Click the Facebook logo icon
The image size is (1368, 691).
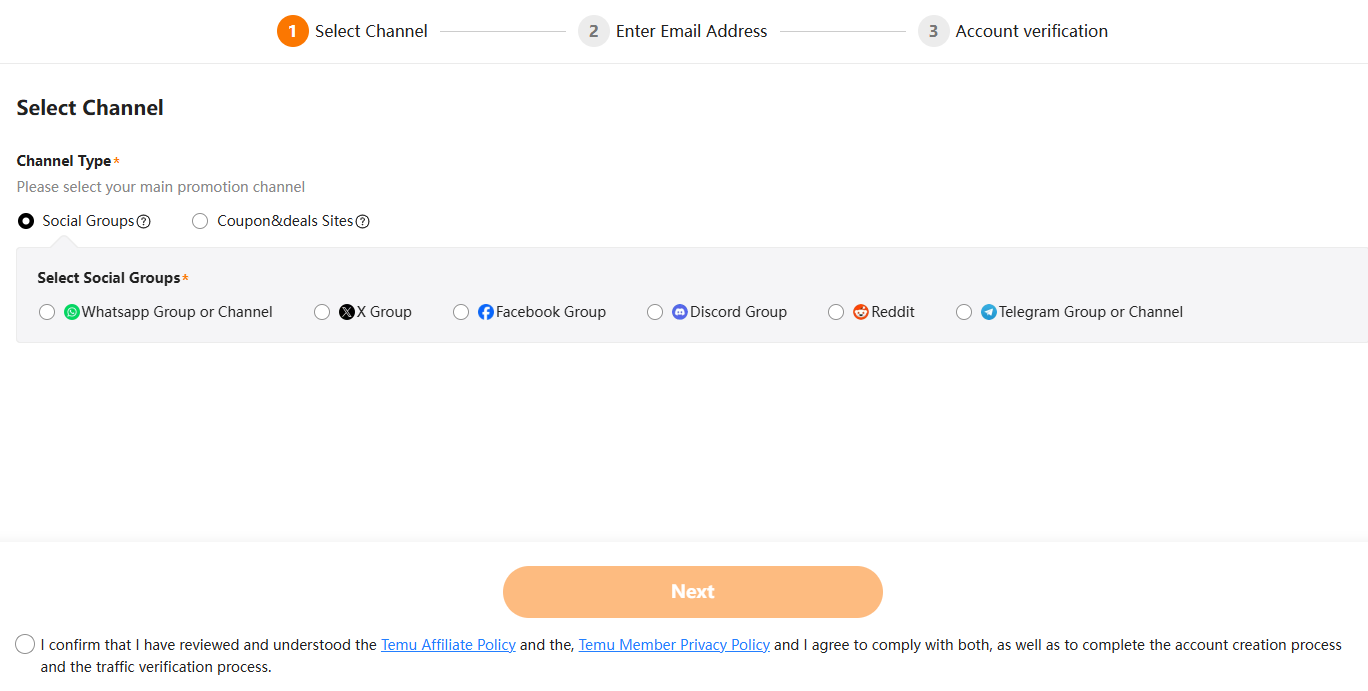pyautogui.click(x=486, y=312)
